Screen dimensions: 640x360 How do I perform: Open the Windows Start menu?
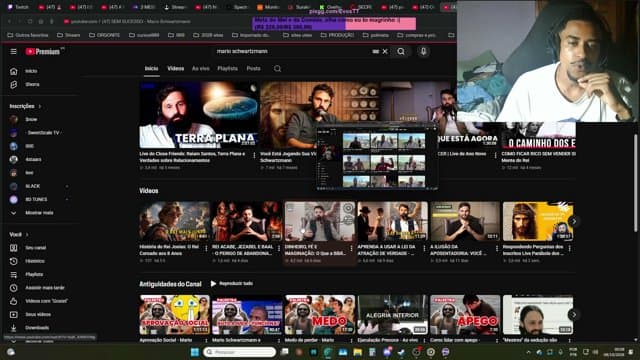point(195,352)
